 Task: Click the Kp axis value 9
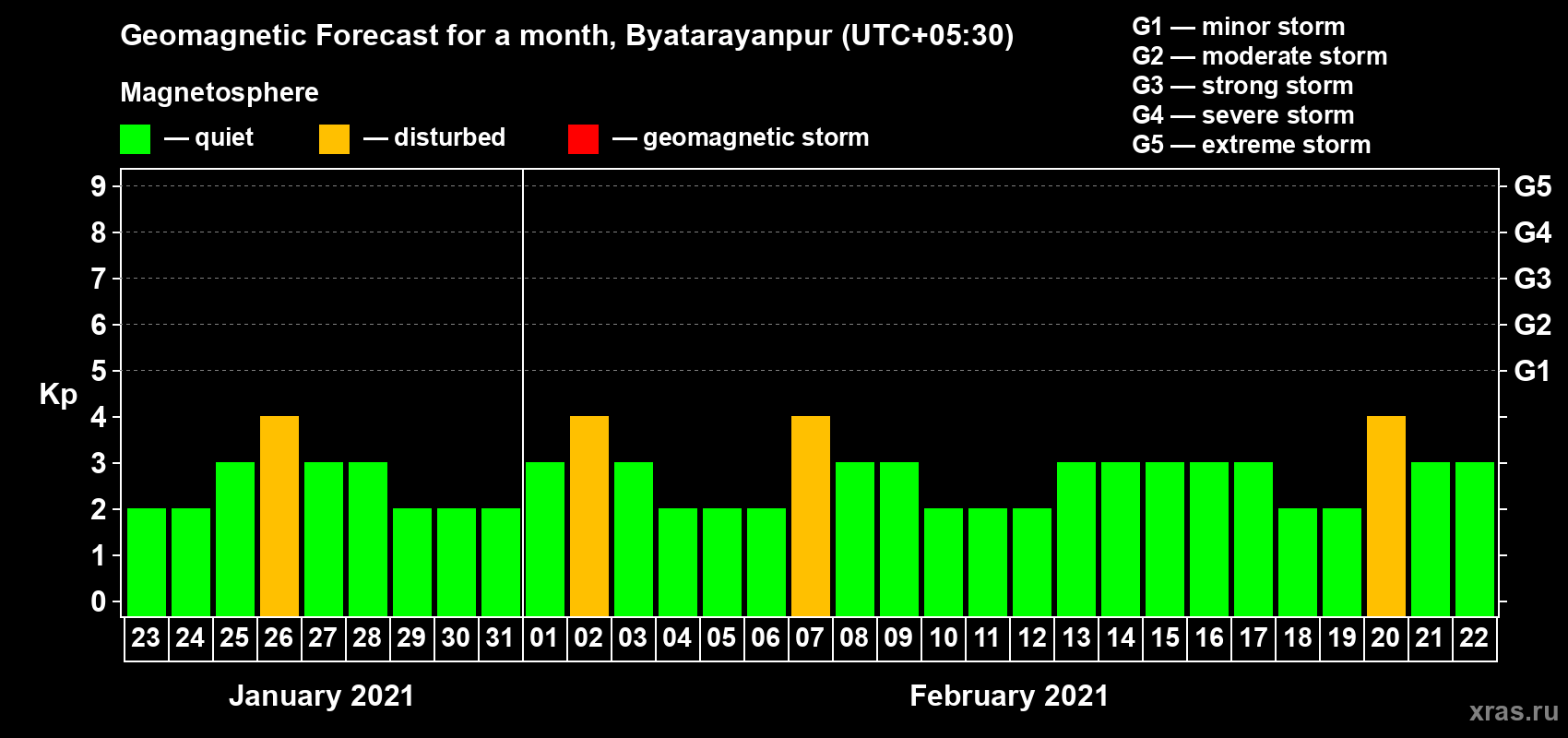pyautogui.click(x=99, y=186)
